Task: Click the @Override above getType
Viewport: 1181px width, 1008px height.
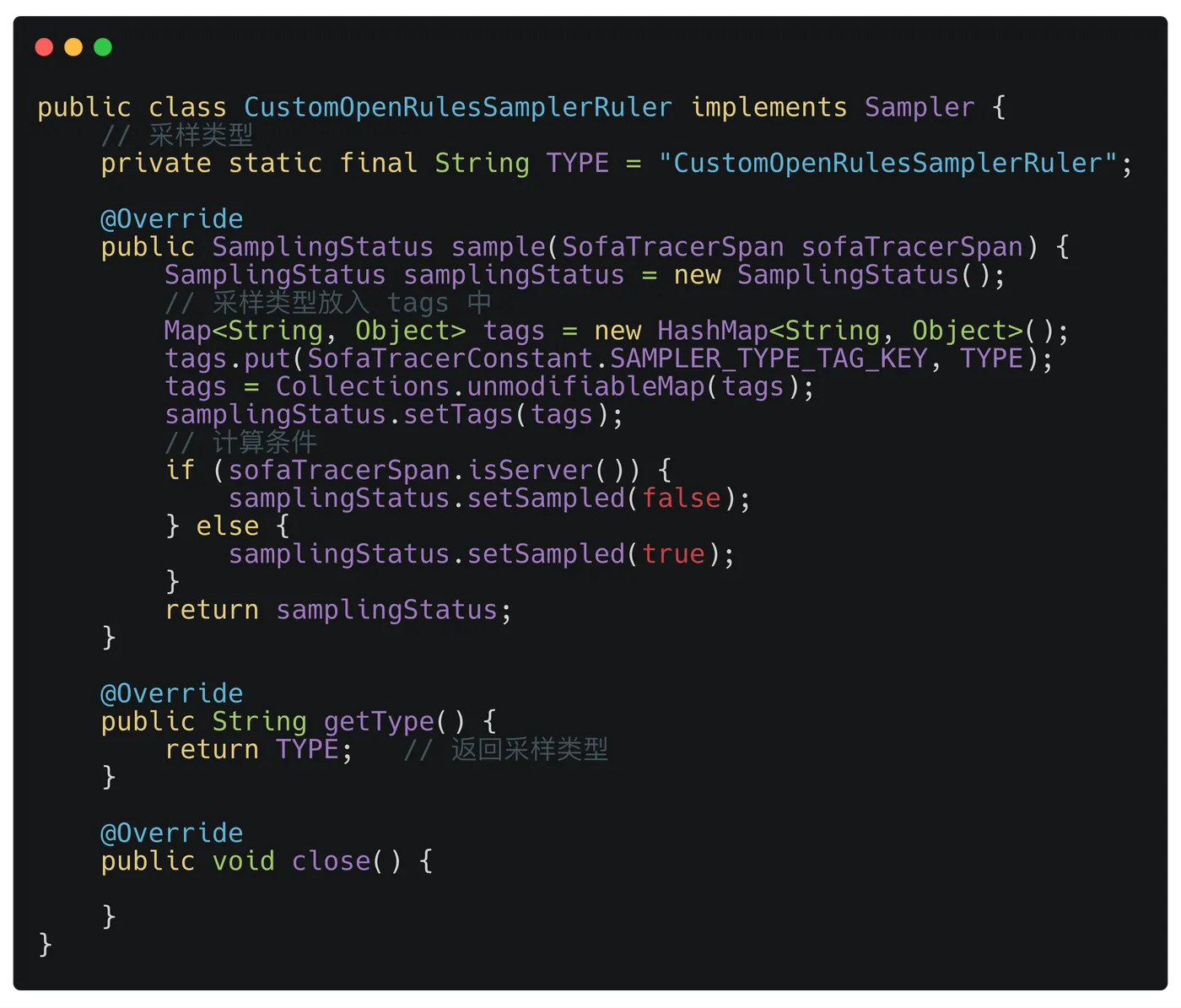Action: (x=172, y=693)
